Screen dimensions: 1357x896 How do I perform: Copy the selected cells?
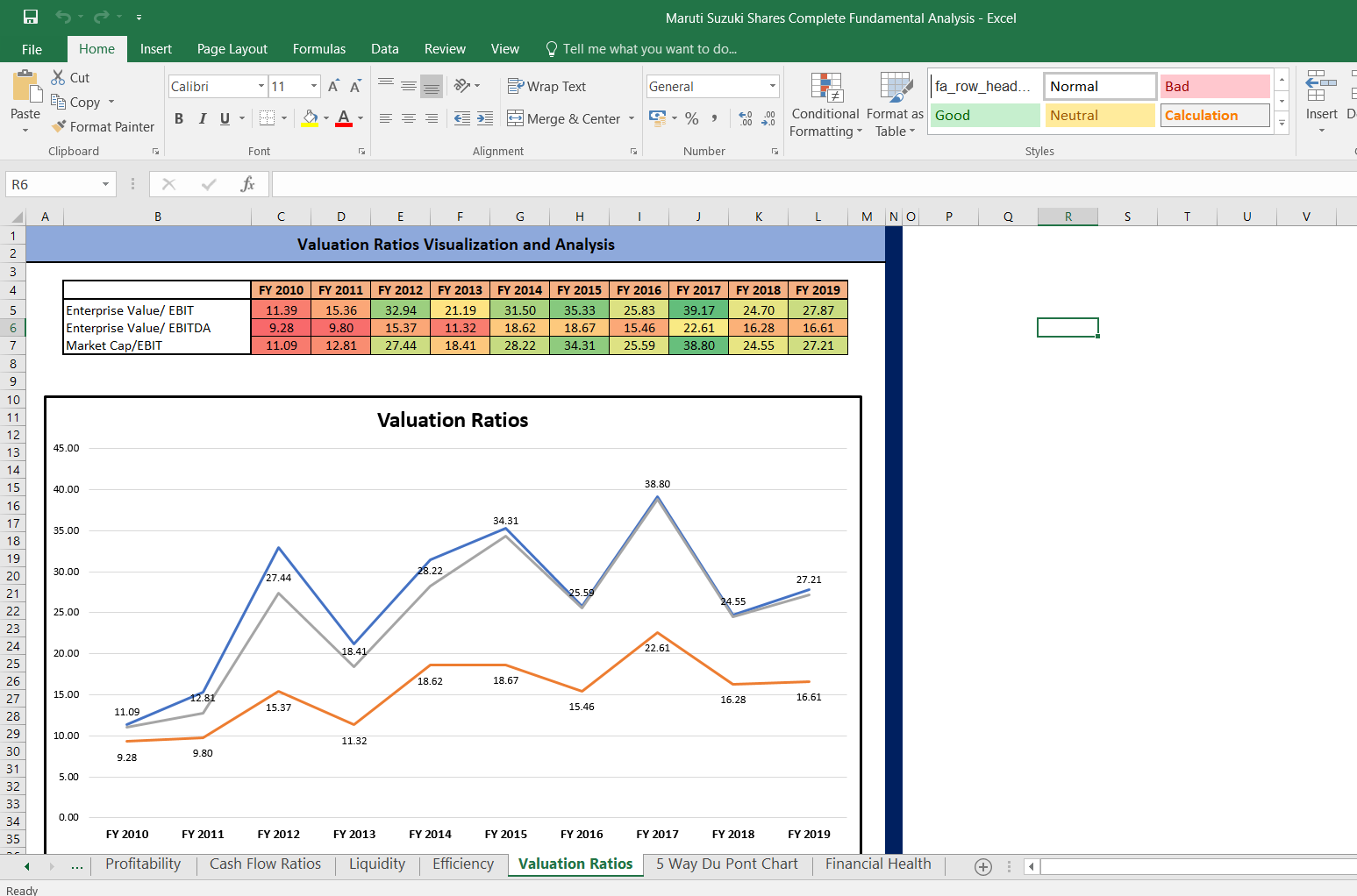click(76, 103)
